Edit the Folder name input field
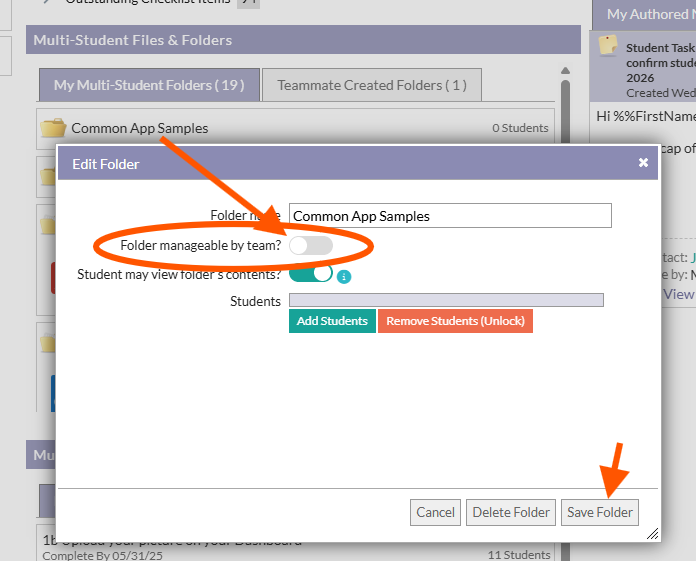 point(450,216)
